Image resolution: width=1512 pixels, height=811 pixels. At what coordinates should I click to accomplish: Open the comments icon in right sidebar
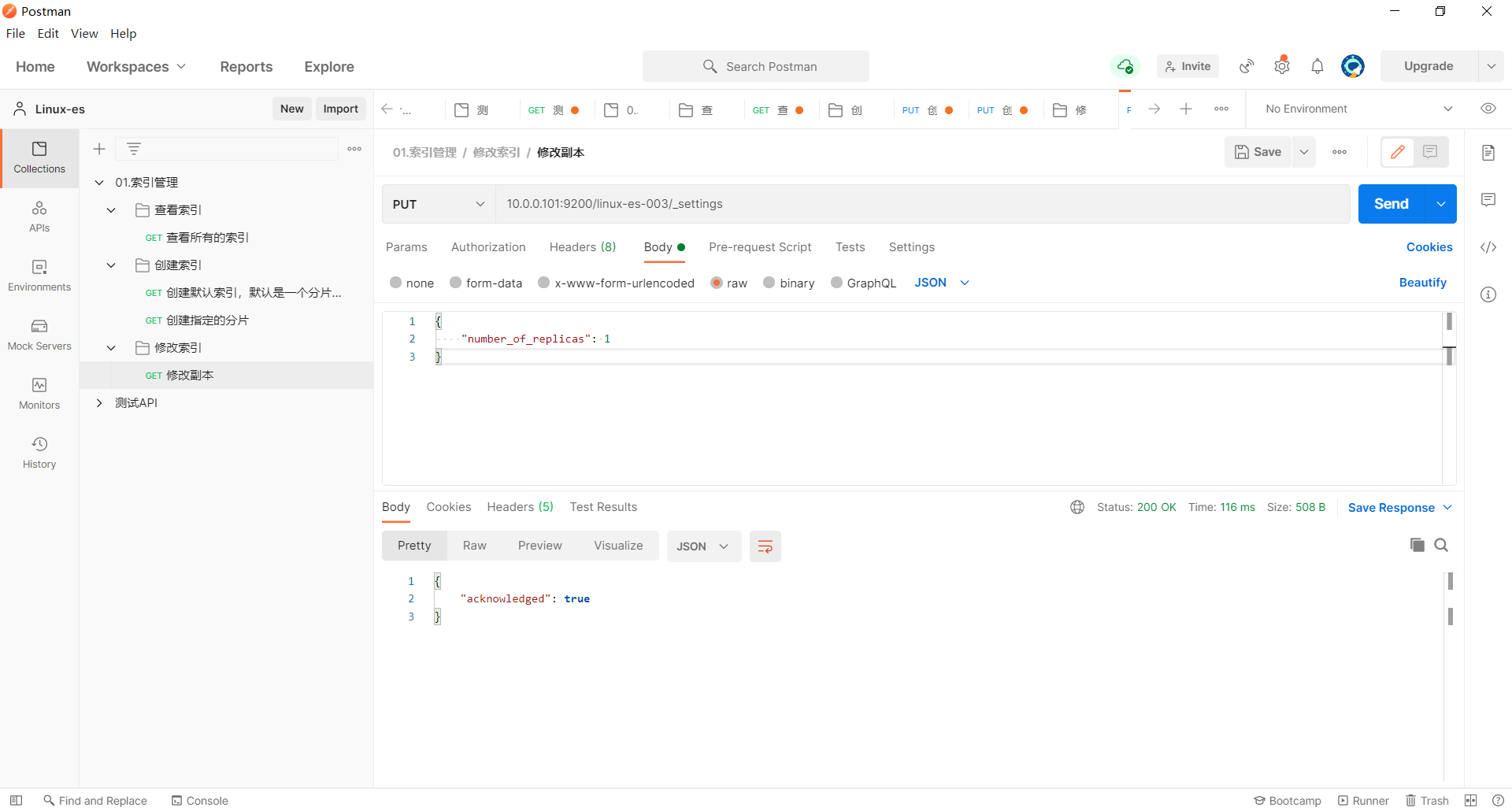(1488, 200)
